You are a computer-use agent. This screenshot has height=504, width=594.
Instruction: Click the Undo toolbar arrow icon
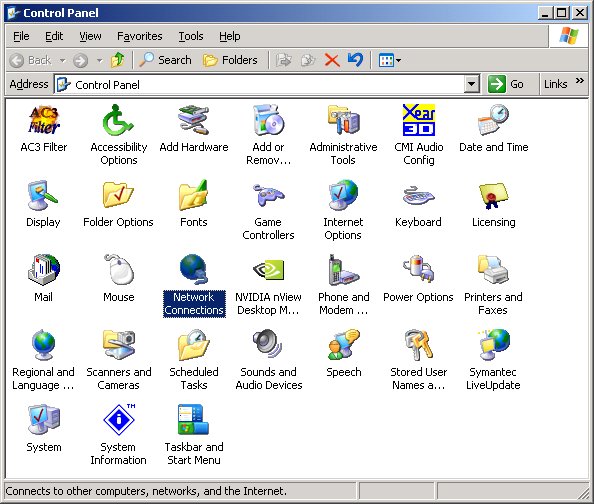[355, 60]
